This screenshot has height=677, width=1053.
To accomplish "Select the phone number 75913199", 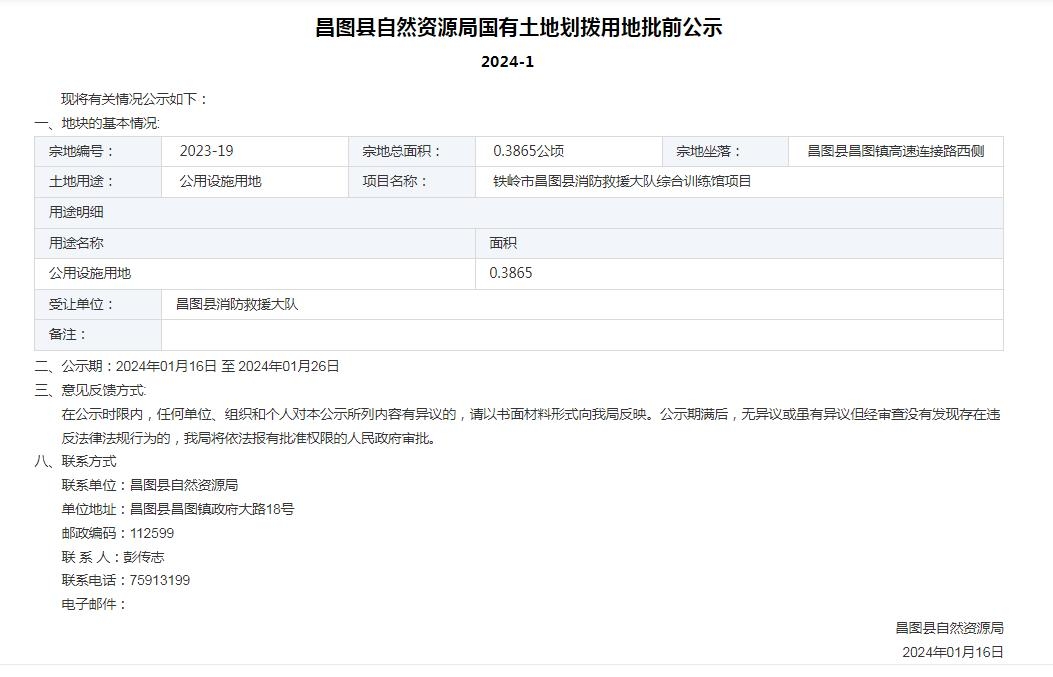I will 160,580.
